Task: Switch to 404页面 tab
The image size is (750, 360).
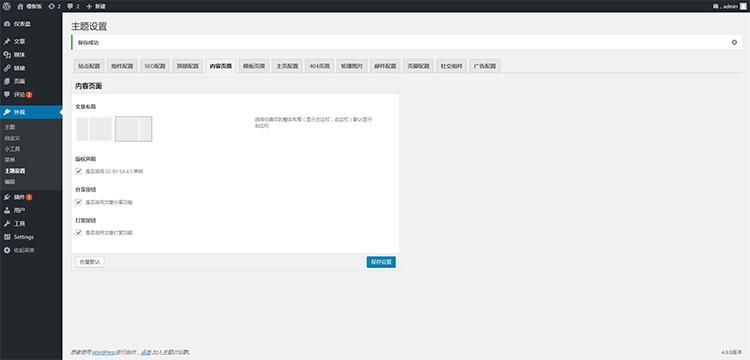Action: tap(320, 66)
